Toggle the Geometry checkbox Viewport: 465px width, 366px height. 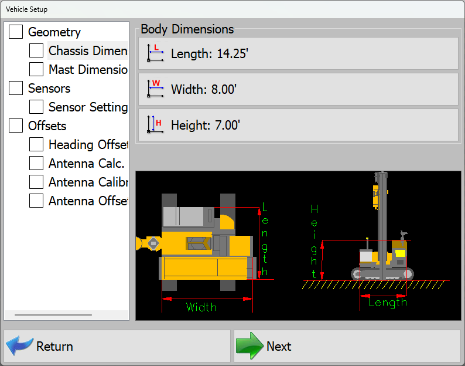[16, 32]
